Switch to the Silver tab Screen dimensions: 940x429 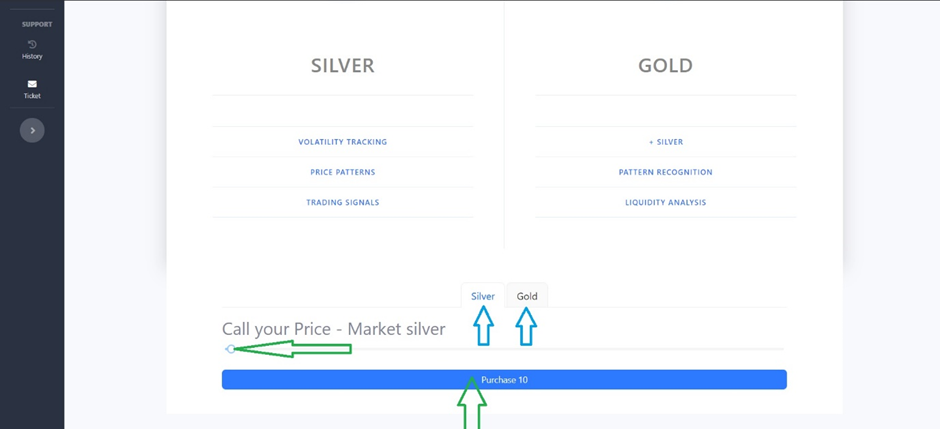(483, 296)
